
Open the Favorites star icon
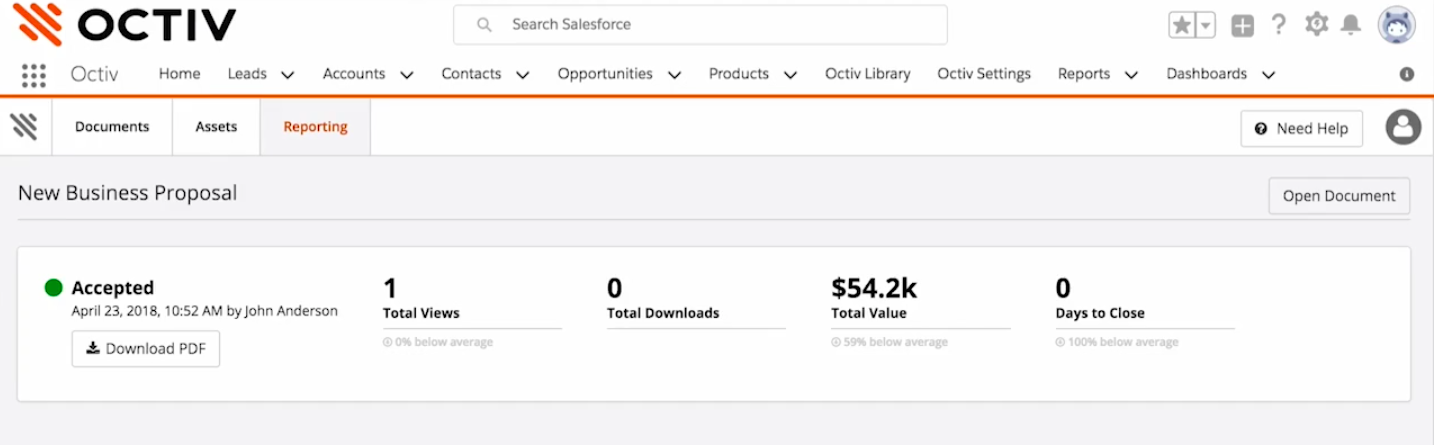tap(1182, 26)
